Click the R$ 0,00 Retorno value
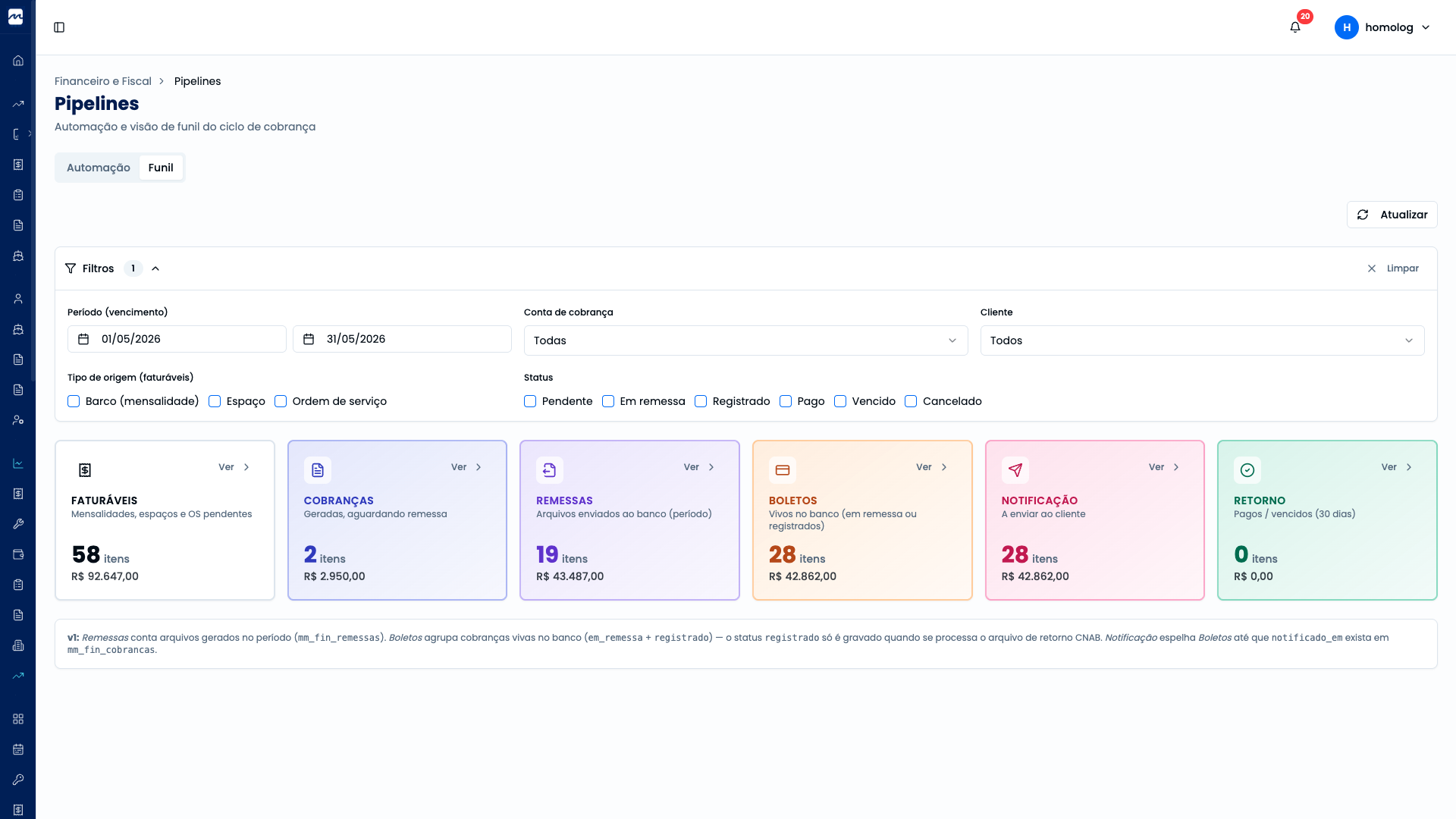Viewport: 1456px width, 819px height. point(1254,576)
